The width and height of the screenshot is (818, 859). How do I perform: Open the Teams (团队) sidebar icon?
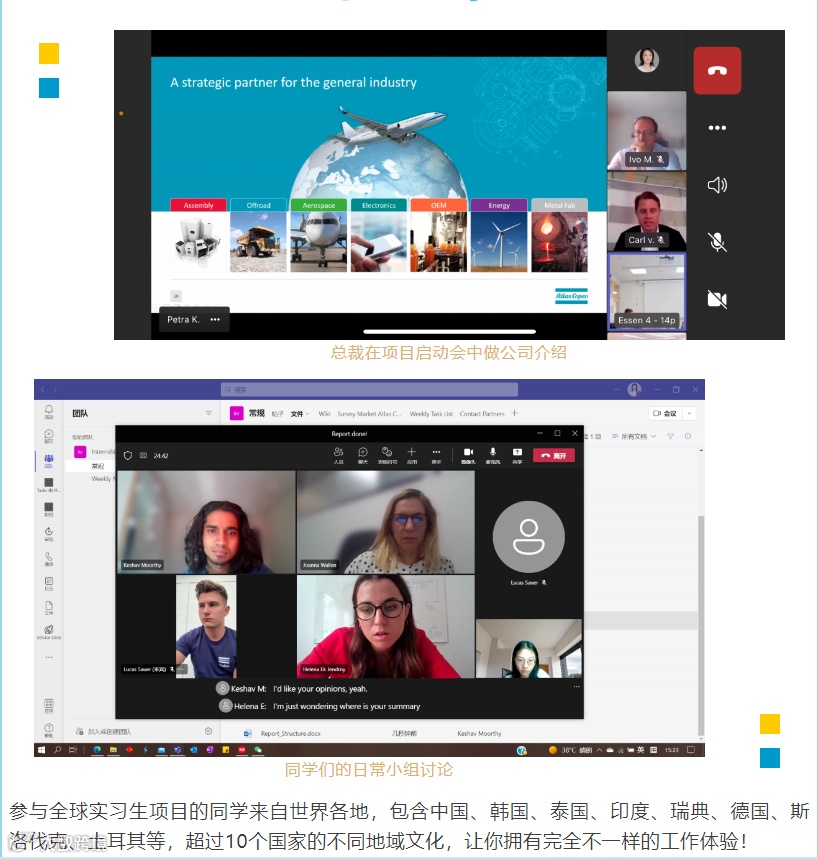[x=49, y=461]
